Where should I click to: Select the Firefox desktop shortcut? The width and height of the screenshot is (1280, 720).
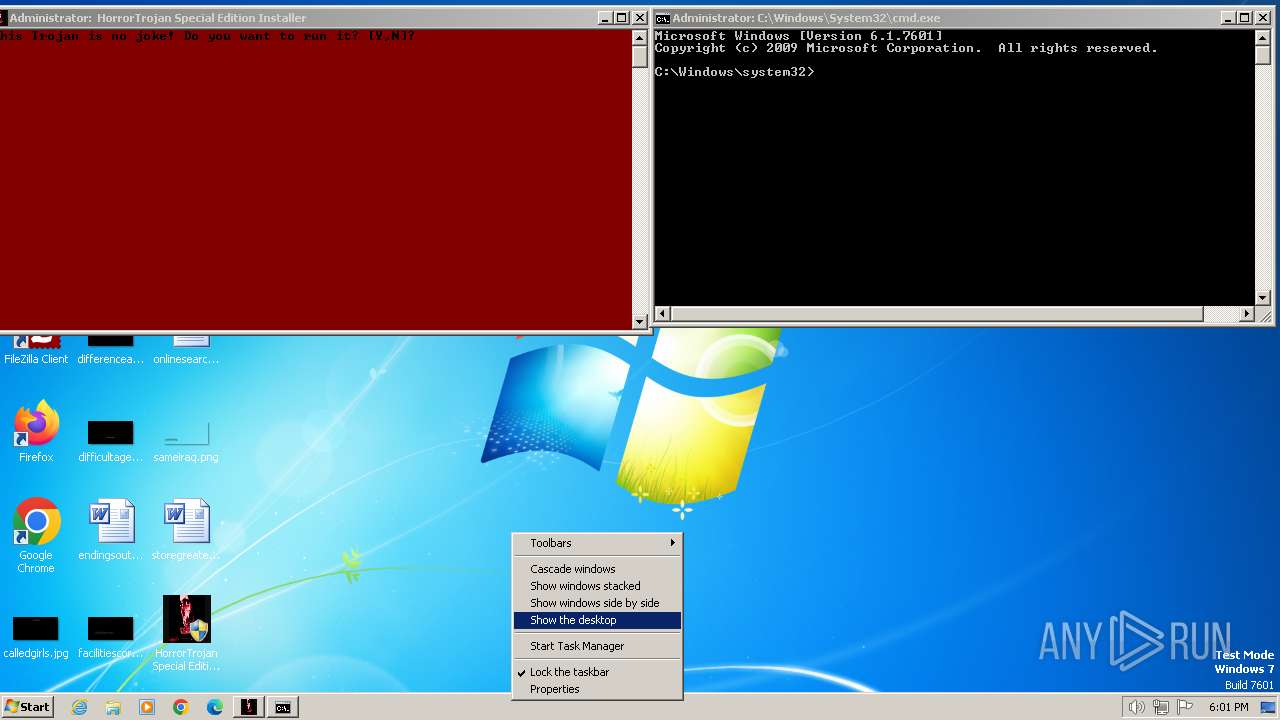click(36, 433)
